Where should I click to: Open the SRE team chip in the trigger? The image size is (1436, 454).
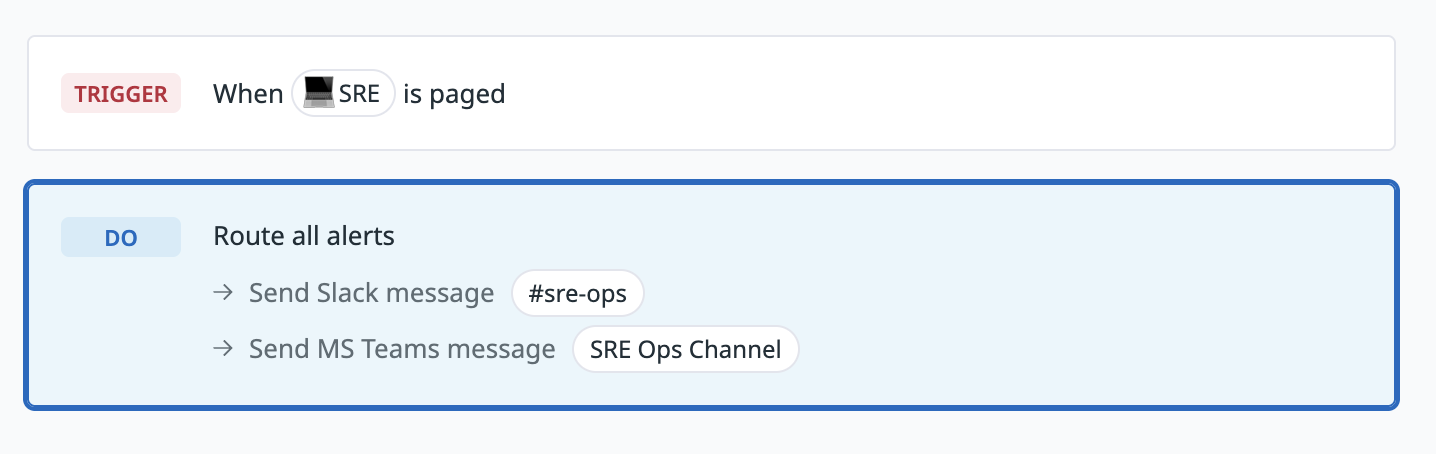tap(343, 94)
